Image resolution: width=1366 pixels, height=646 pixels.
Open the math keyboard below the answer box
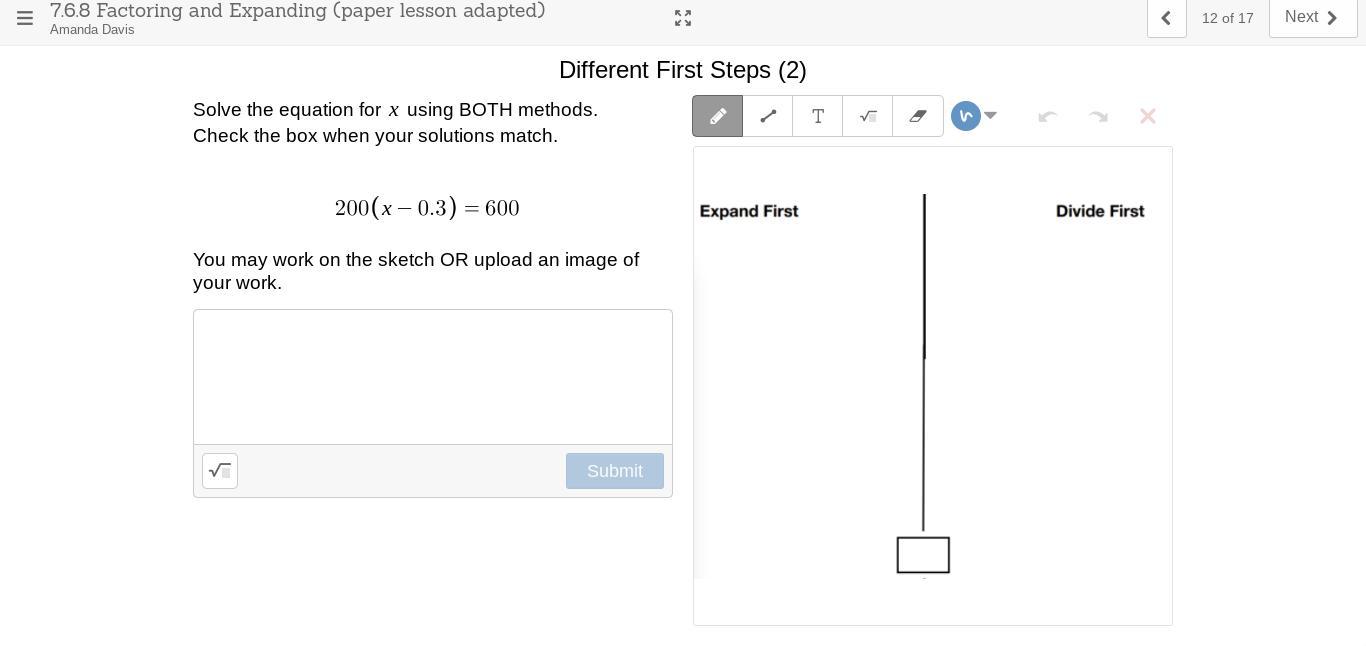(220, 471)
